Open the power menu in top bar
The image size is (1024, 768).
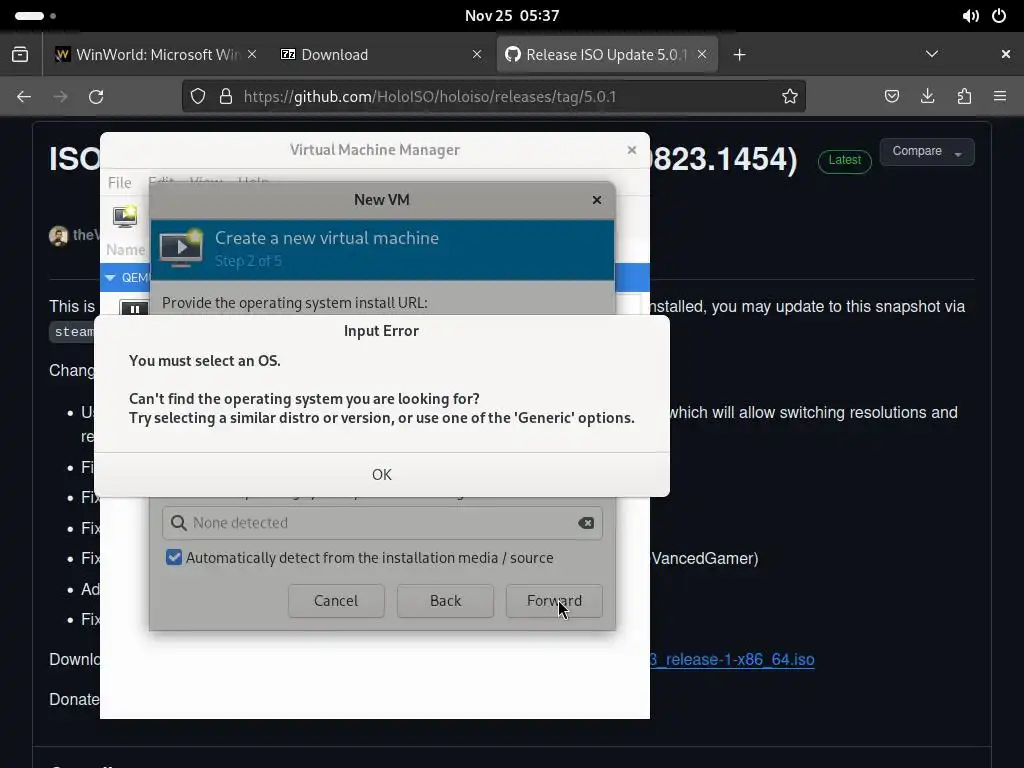[x=999, y=16]
